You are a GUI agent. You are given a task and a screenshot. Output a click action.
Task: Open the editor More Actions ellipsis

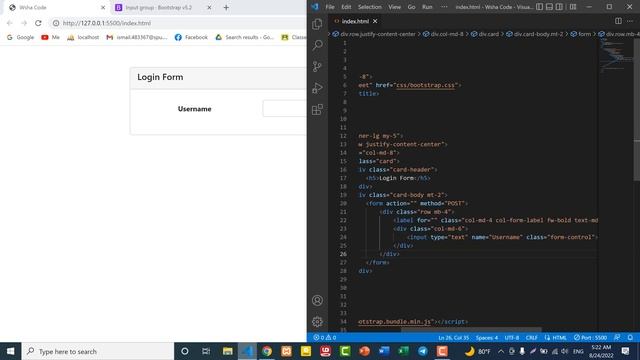click(x=630, y=21)
